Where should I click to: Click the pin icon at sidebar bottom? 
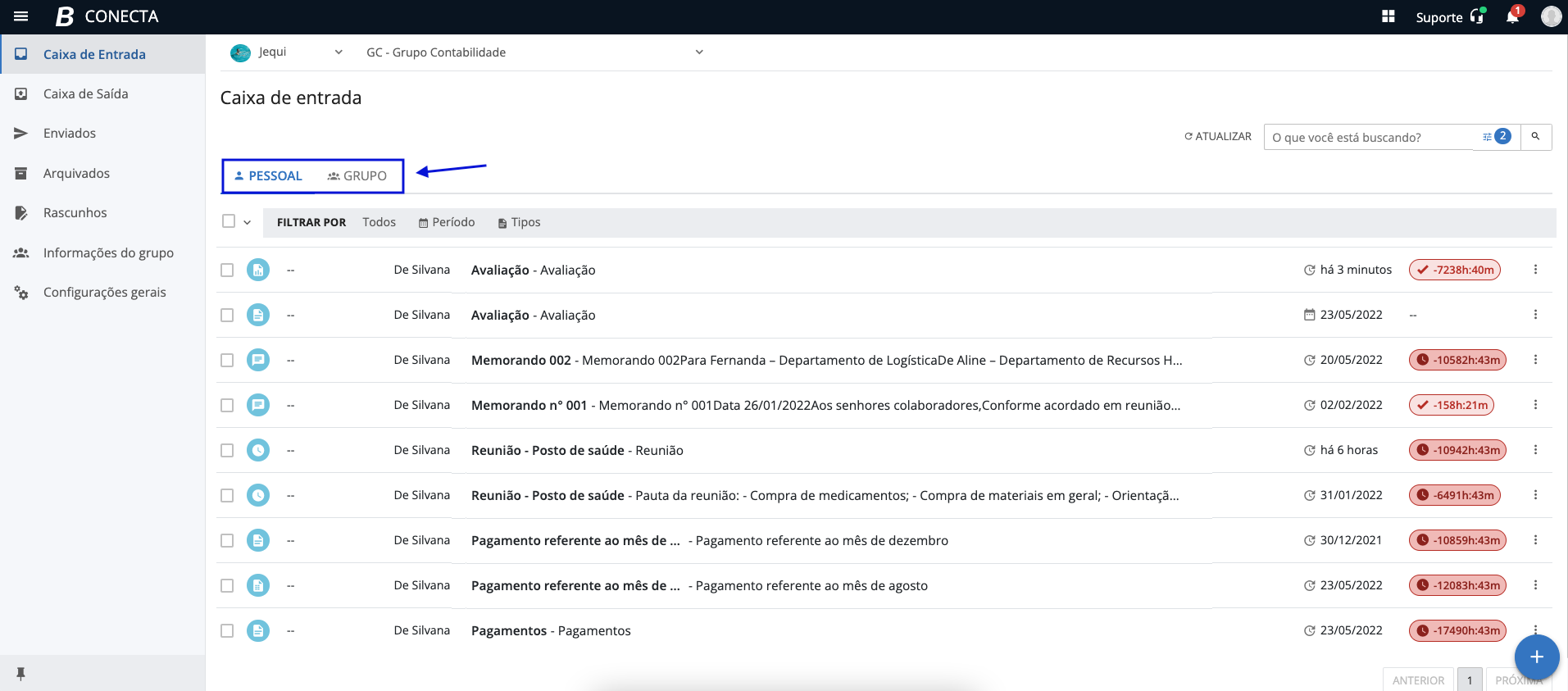click(21, 674)
